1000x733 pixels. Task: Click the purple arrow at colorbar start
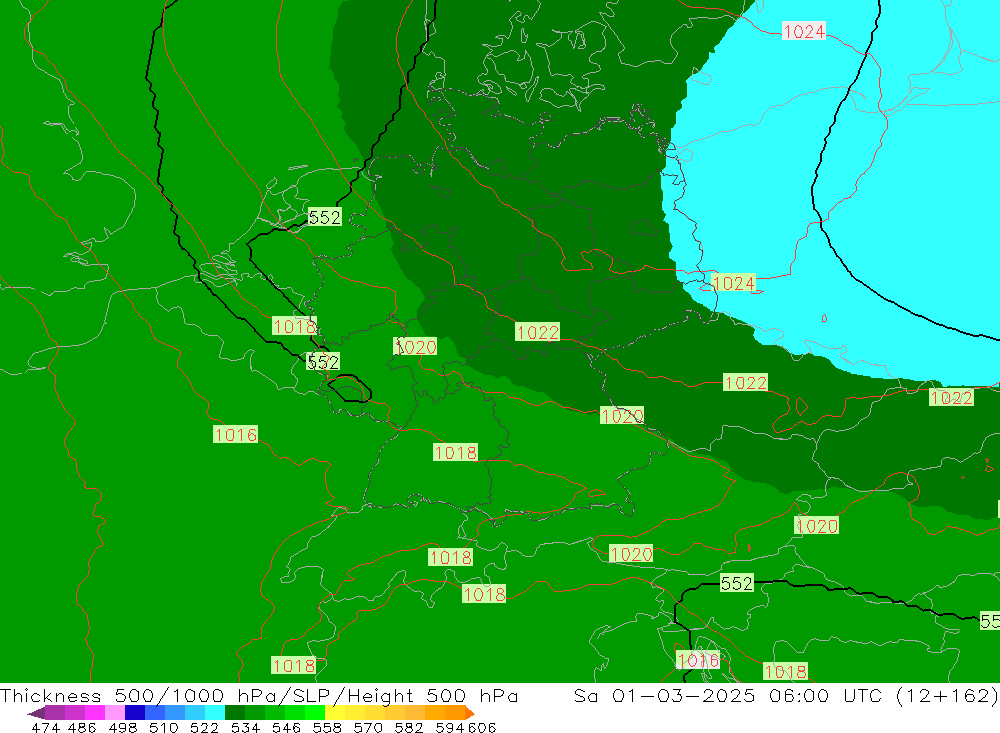(x=36, y=713)
